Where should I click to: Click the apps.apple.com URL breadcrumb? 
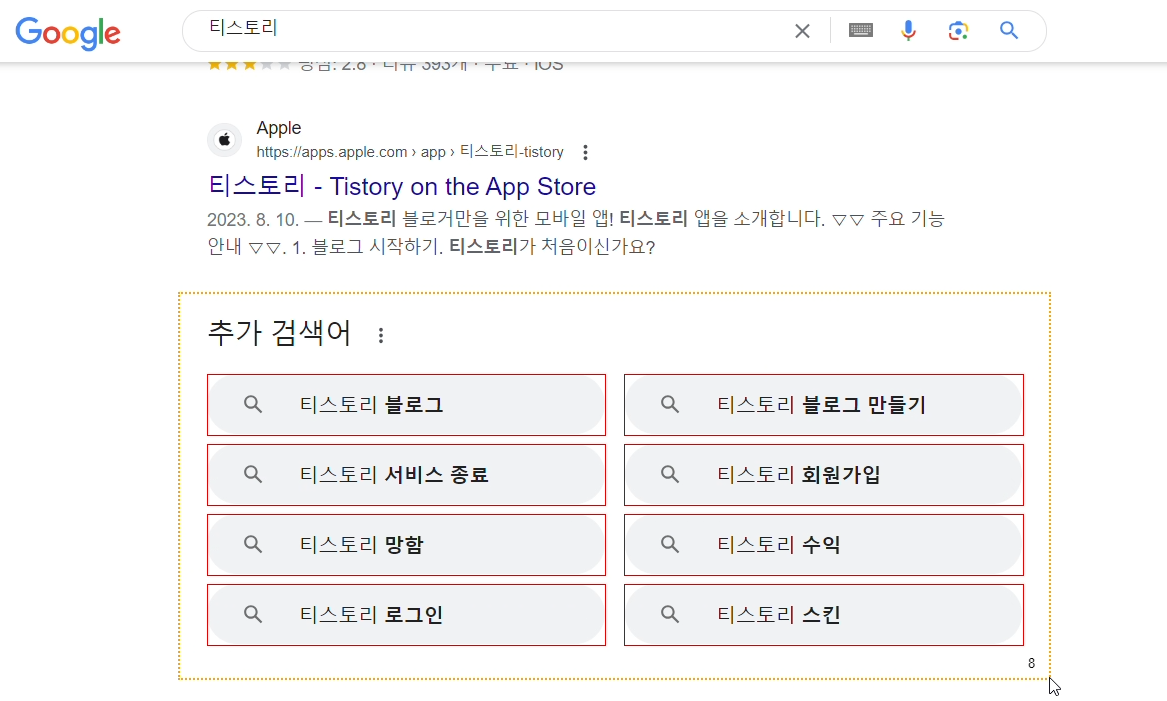[x=410, y=152]
